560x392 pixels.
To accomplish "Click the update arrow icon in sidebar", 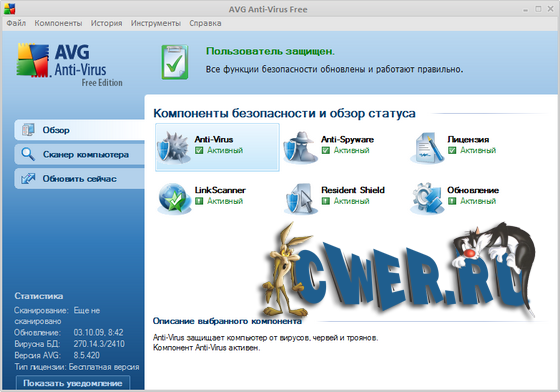I will point(28,179).
